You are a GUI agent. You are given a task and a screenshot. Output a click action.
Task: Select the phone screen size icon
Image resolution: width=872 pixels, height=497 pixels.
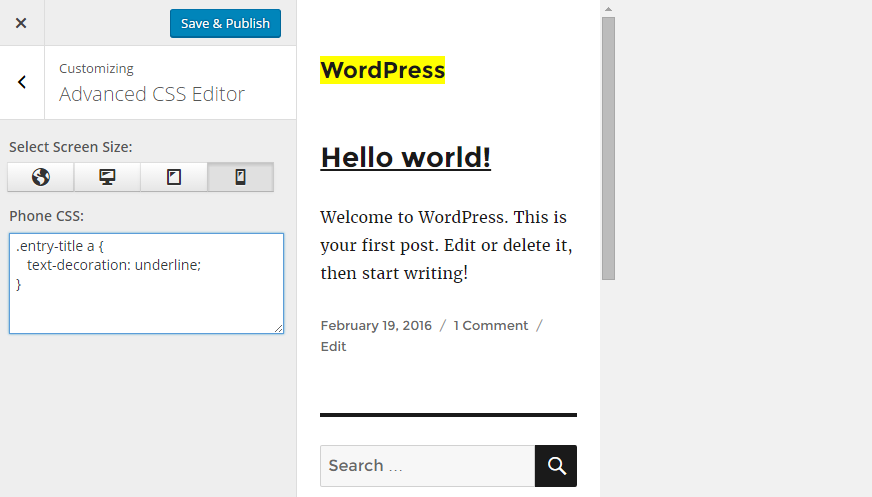click(x=240, y=177)
